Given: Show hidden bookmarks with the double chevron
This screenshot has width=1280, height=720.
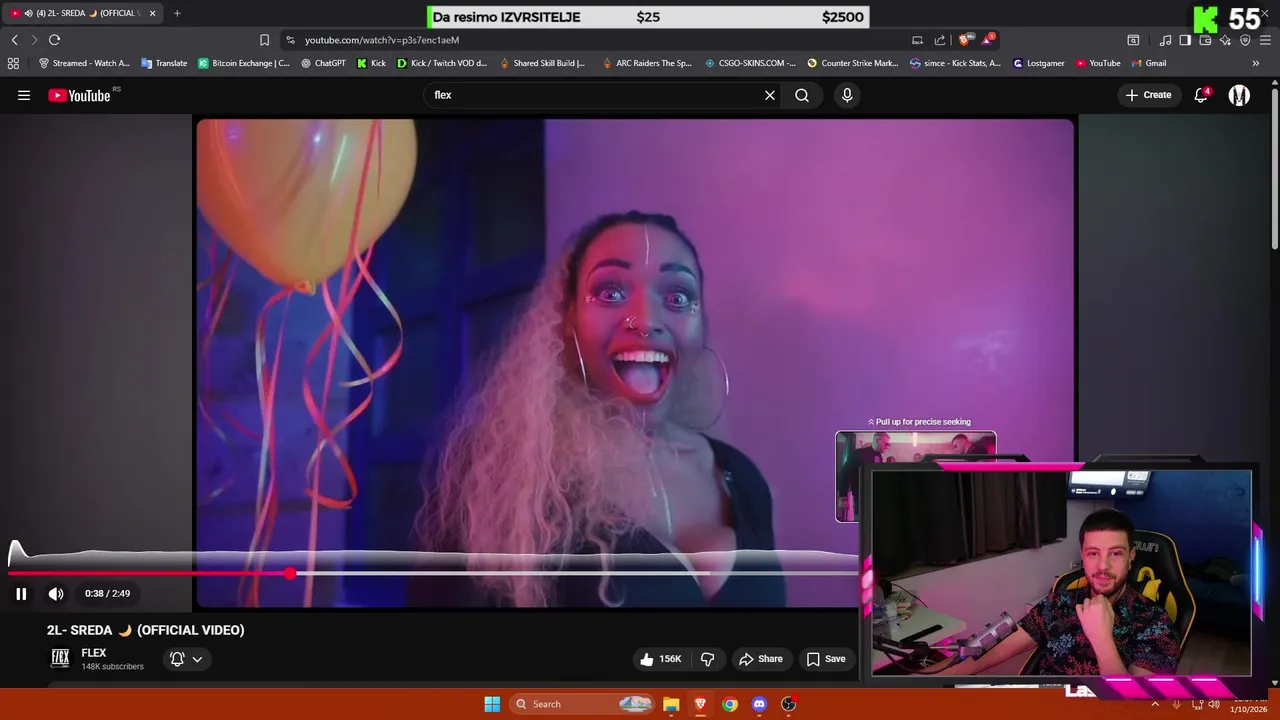Looking at the screenshot, I should click(1255, 63).
